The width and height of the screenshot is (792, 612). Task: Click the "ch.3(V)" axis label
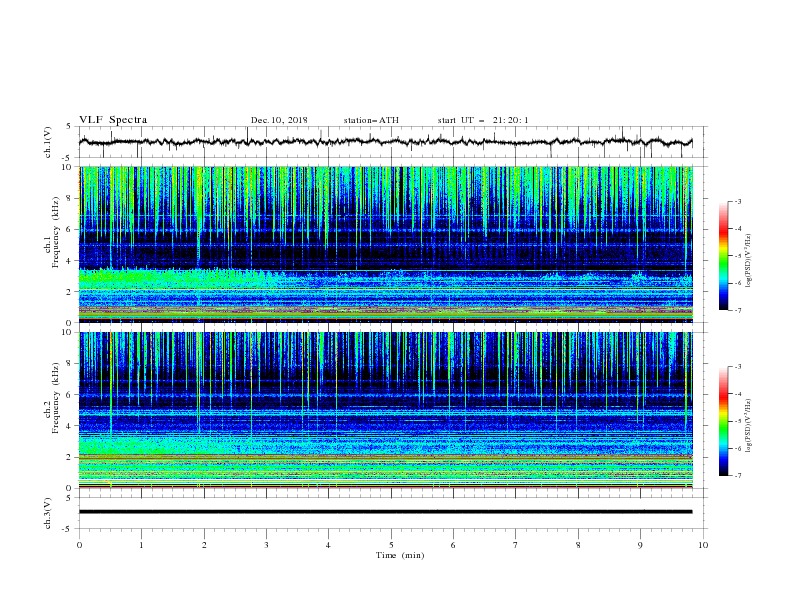point(48,513)
